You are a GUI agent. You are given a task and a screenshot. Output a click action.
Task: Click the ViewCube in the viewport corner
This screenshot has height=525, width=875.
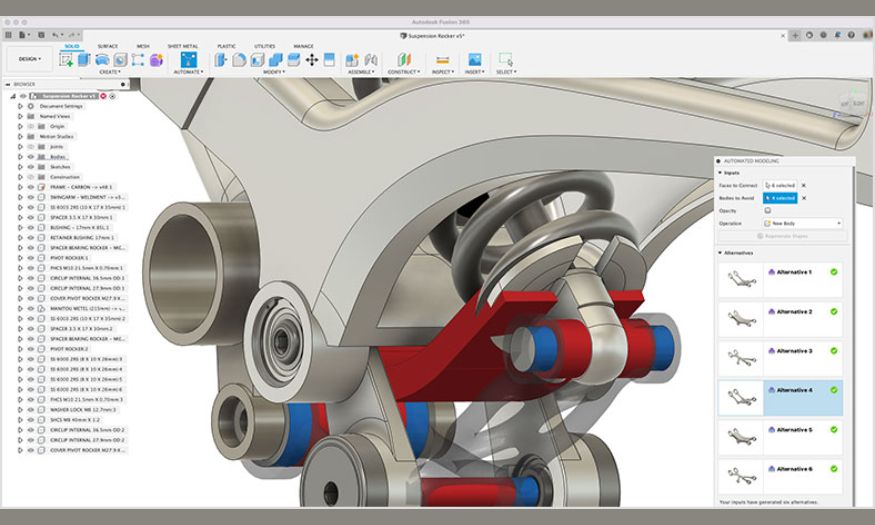[x=853, y=103]
